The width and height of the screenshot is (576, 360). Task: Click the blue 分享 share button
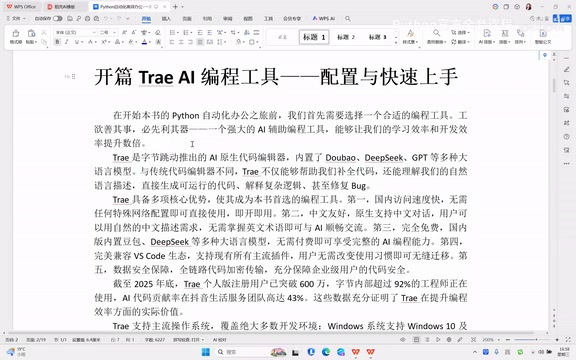[x=562, y=18]
